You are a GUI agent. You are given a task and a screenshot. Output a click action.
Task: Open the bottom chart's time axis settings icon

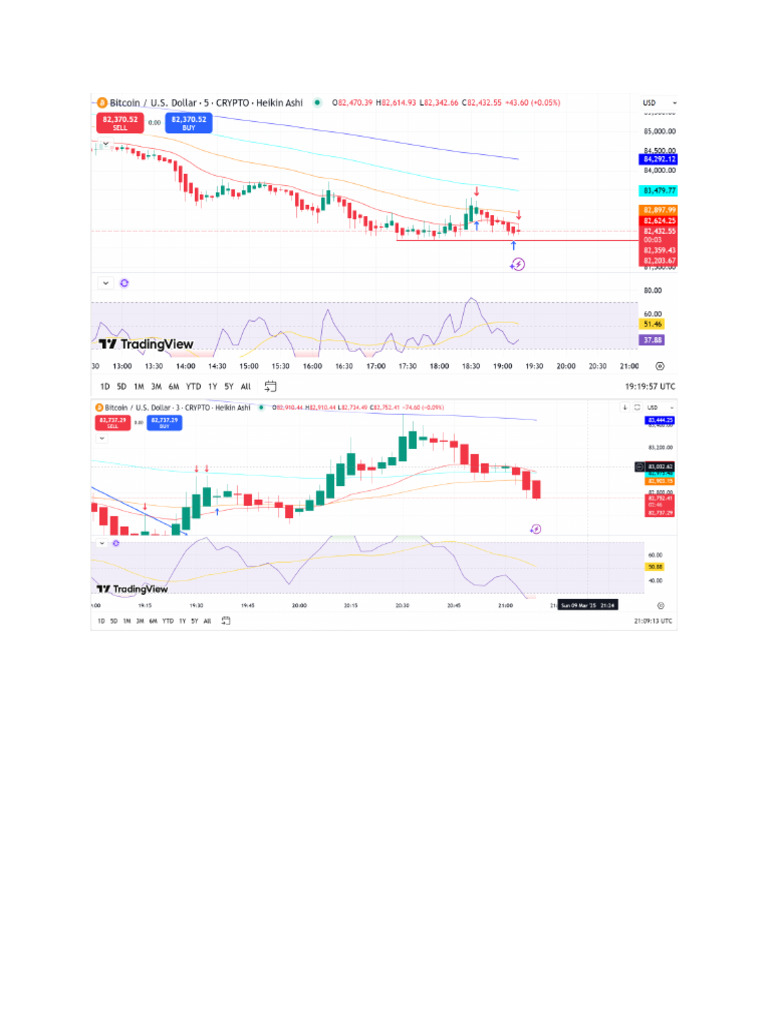[x=661, y=606]
